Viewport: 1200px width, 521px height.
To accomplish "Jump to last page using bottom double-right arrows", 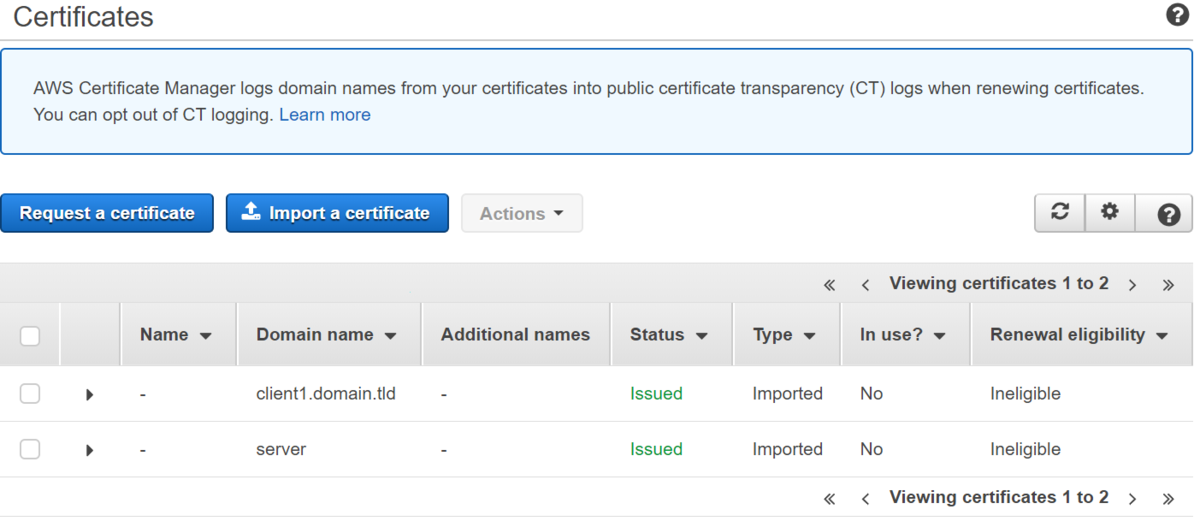I will (1168, 498).
